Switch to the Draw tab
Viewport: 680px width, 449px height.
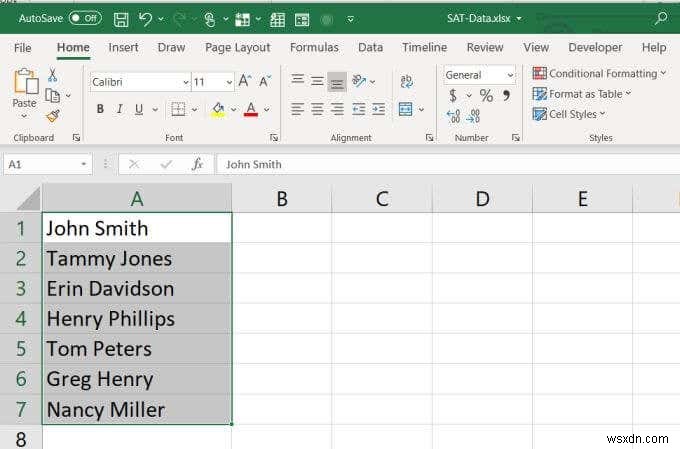(x=171, y=47)
